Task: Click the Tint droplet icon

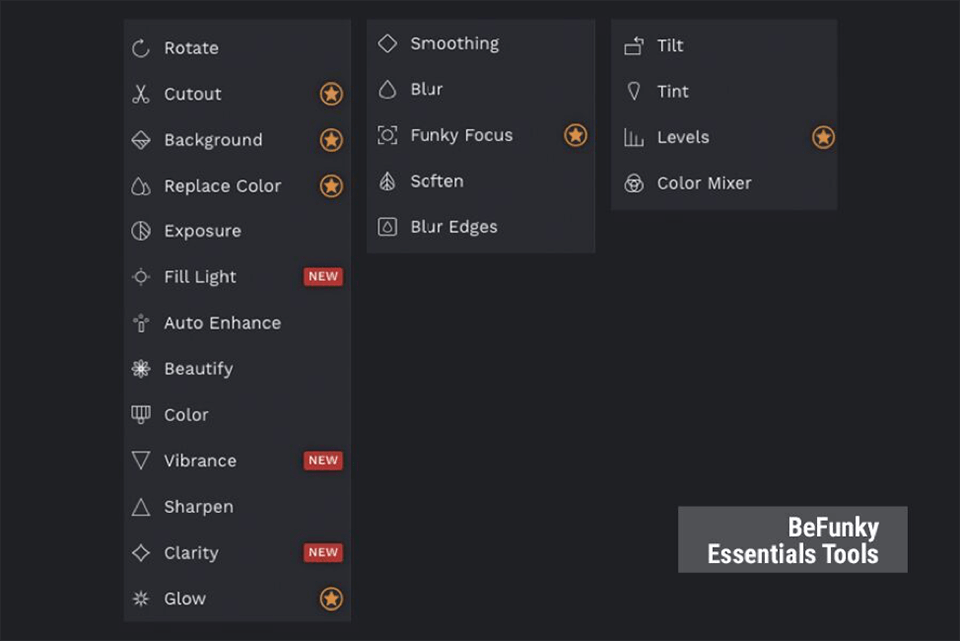Action: 633,91
